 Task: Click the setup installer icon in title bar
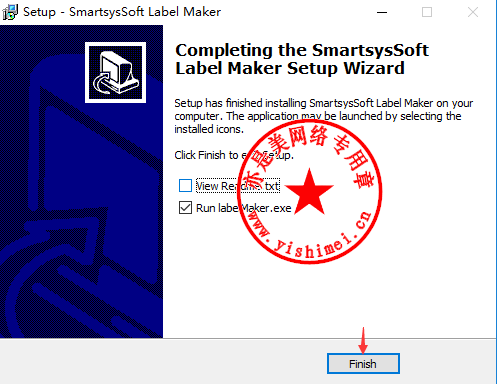pos(10,12)
